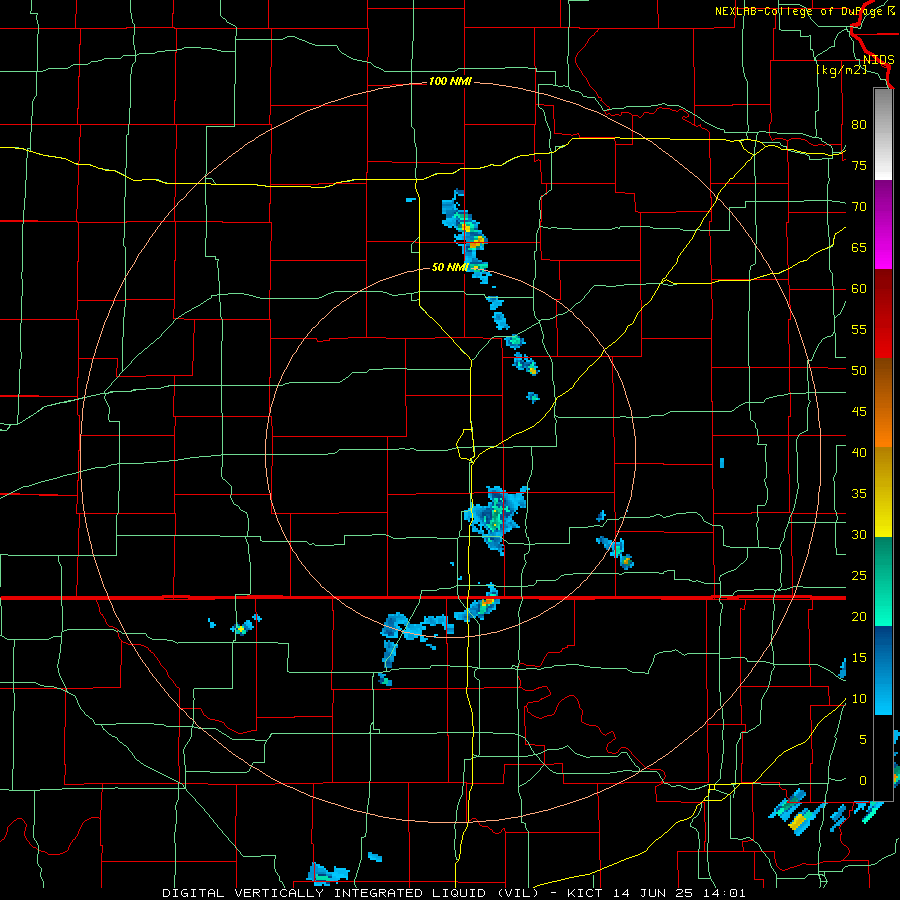This screenshot has height=900, width=900.
Task: Click the 45 value on the scale
Action: [x=859, y=412]
